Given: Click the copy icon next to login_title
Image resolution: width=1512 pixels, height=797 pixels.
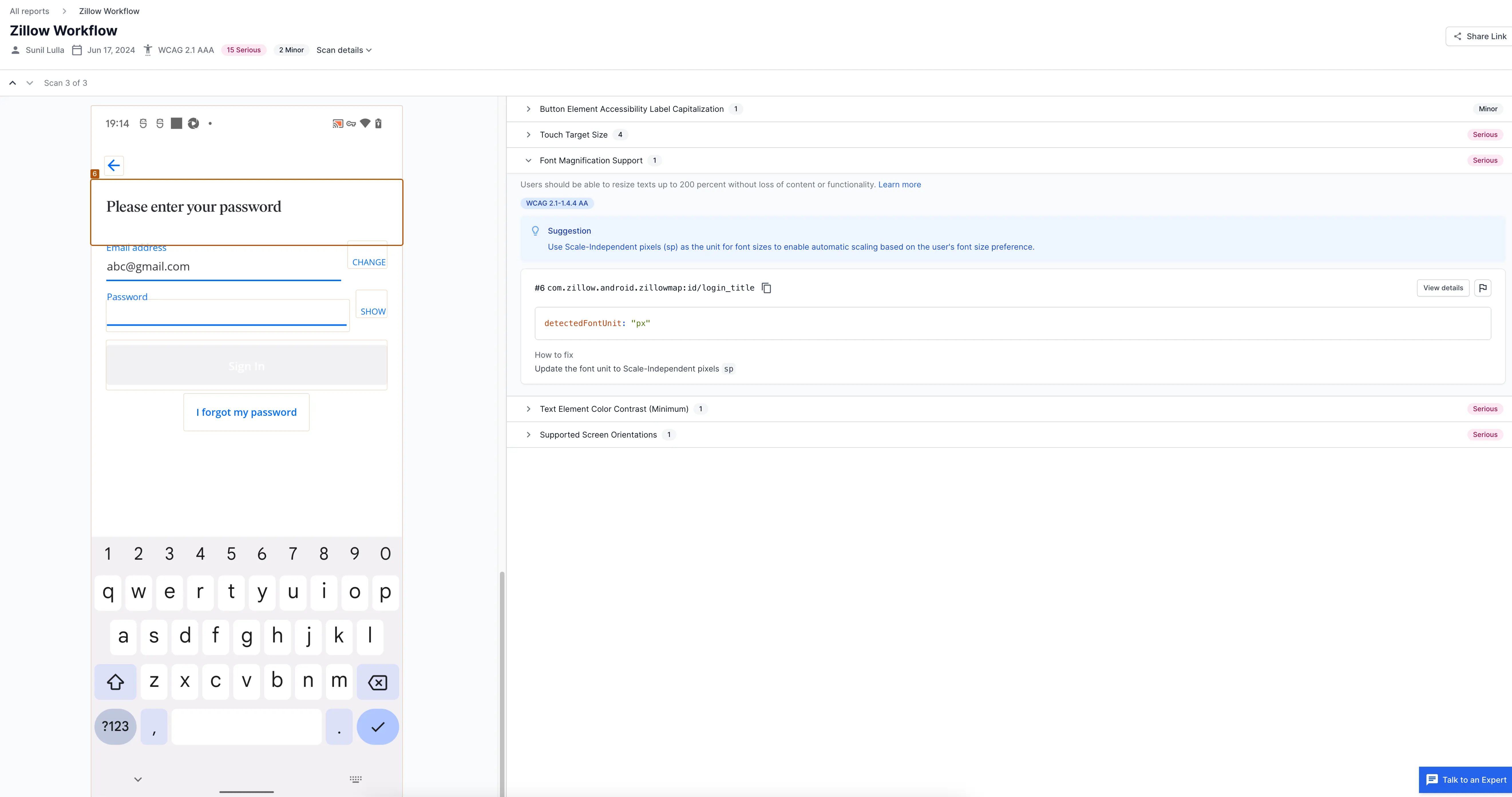Looking at the screenshot, I should tap(766, 288).
